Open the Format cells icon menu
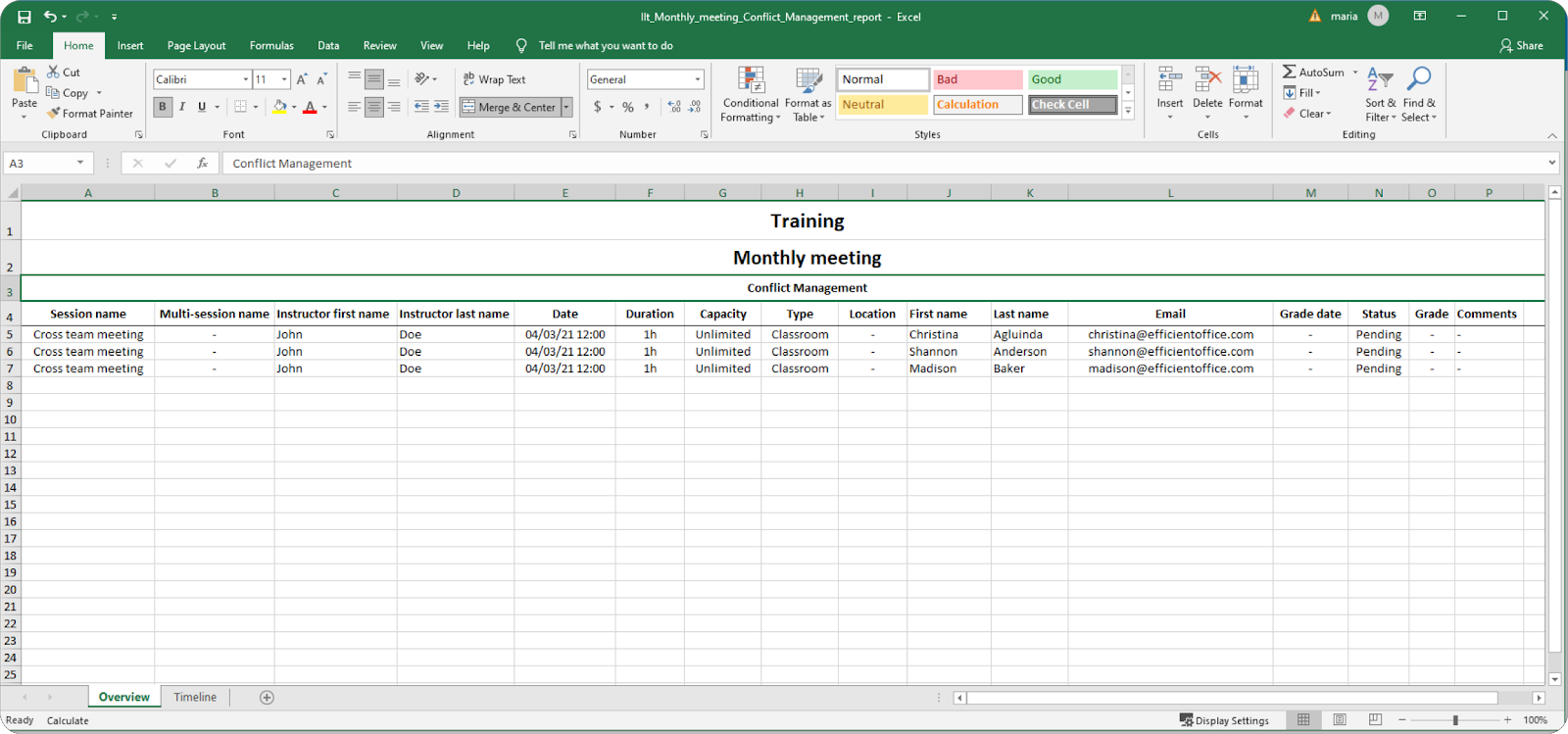The width and height of the screenshot is (1568, 734). [x=1246, y=80]
